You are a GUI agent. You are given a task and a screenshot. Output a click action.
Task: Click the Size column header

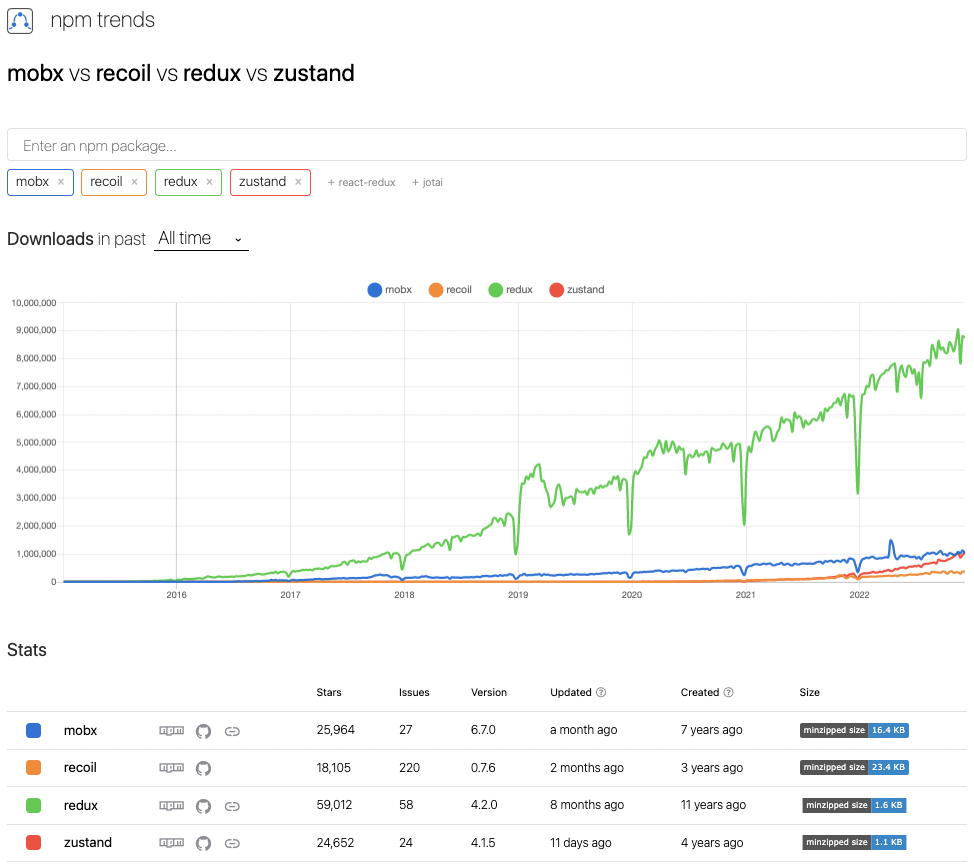[809, 692]
